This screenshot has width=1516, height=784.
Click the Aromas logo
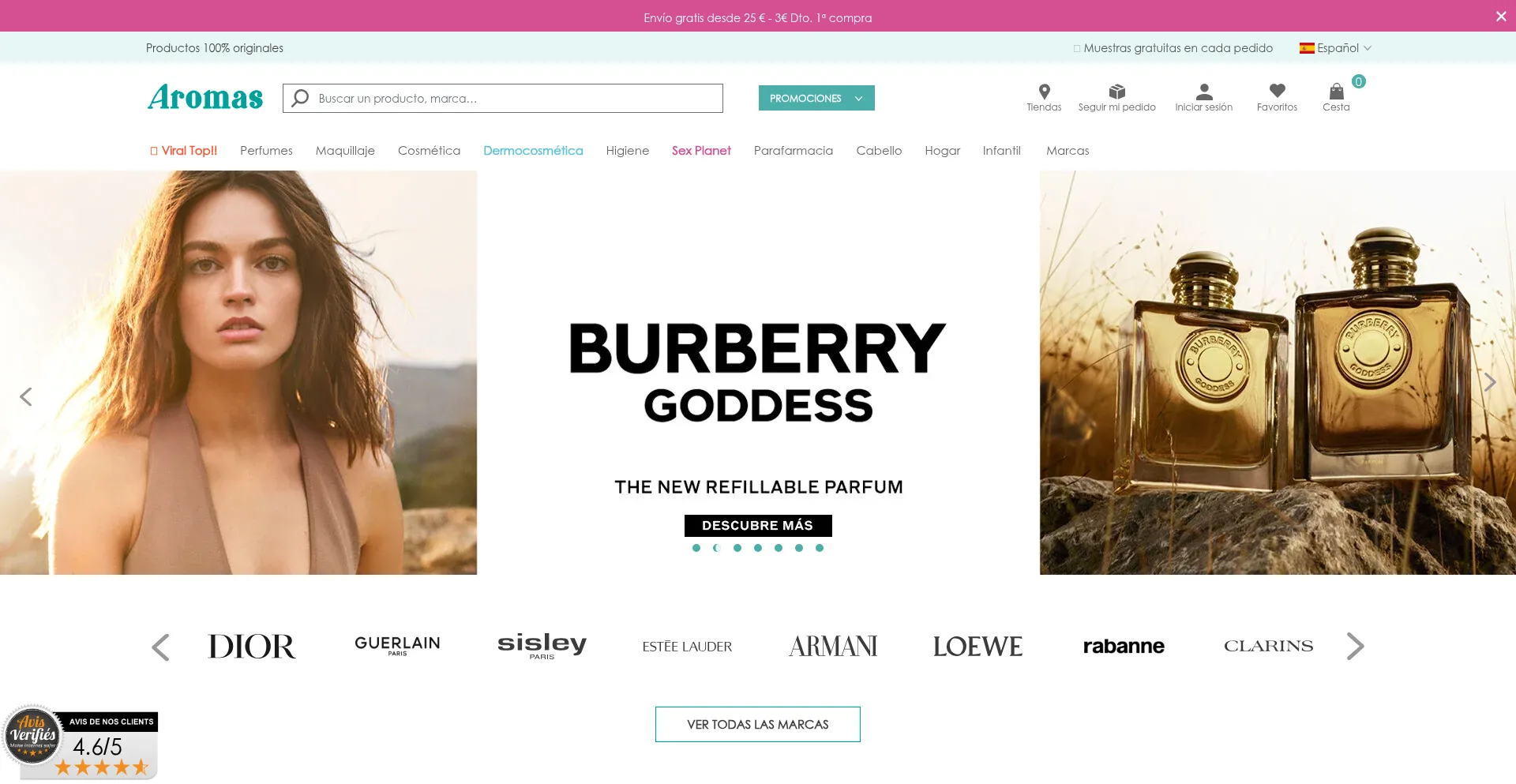[x=205, y=97]
